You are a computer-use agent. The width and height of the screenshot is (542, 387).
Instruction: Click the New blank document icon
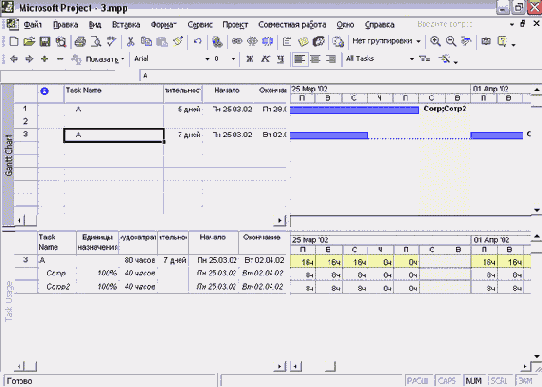(x=14, y=42)
